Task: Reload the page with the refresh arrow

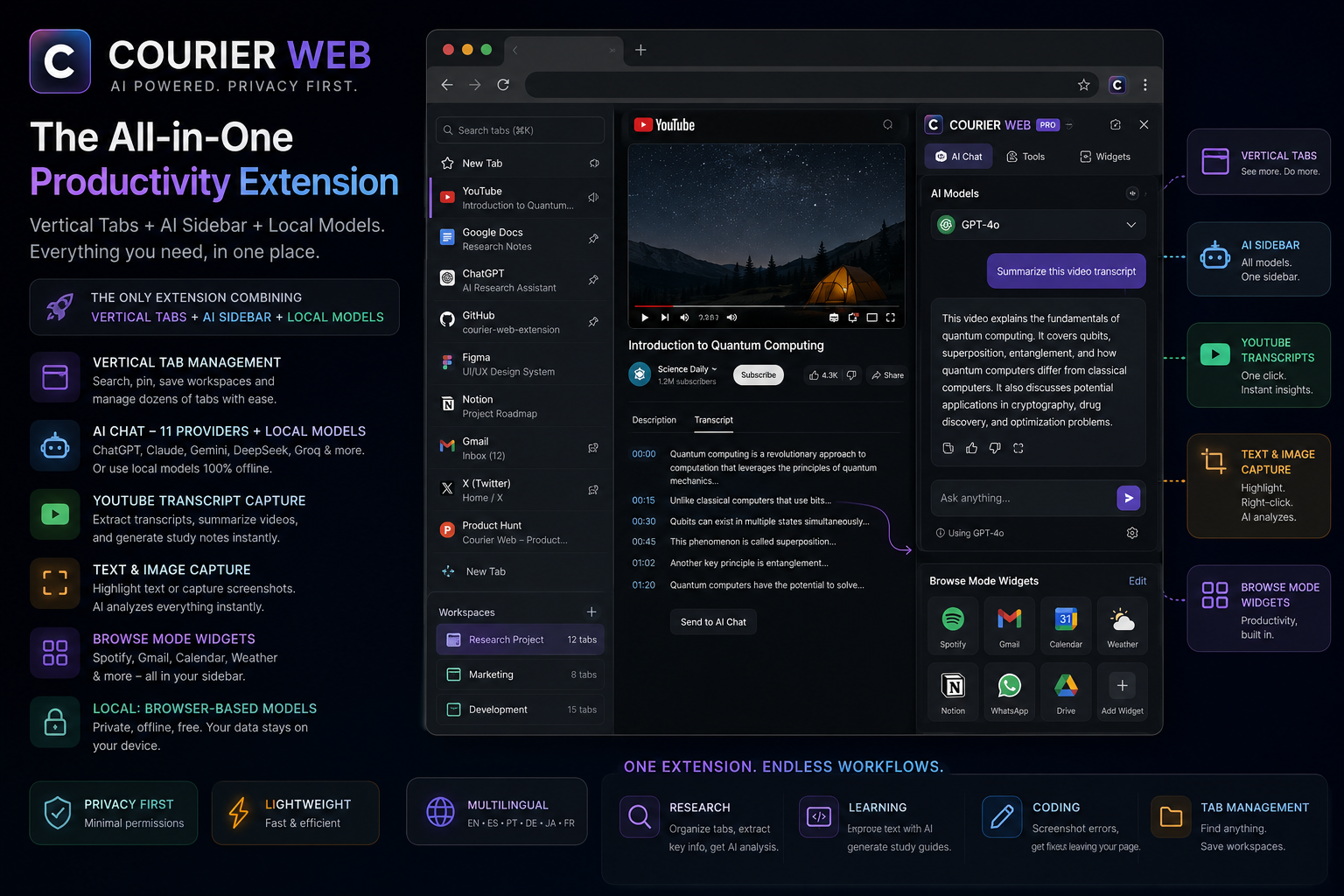Action: (x=503, y=85)
